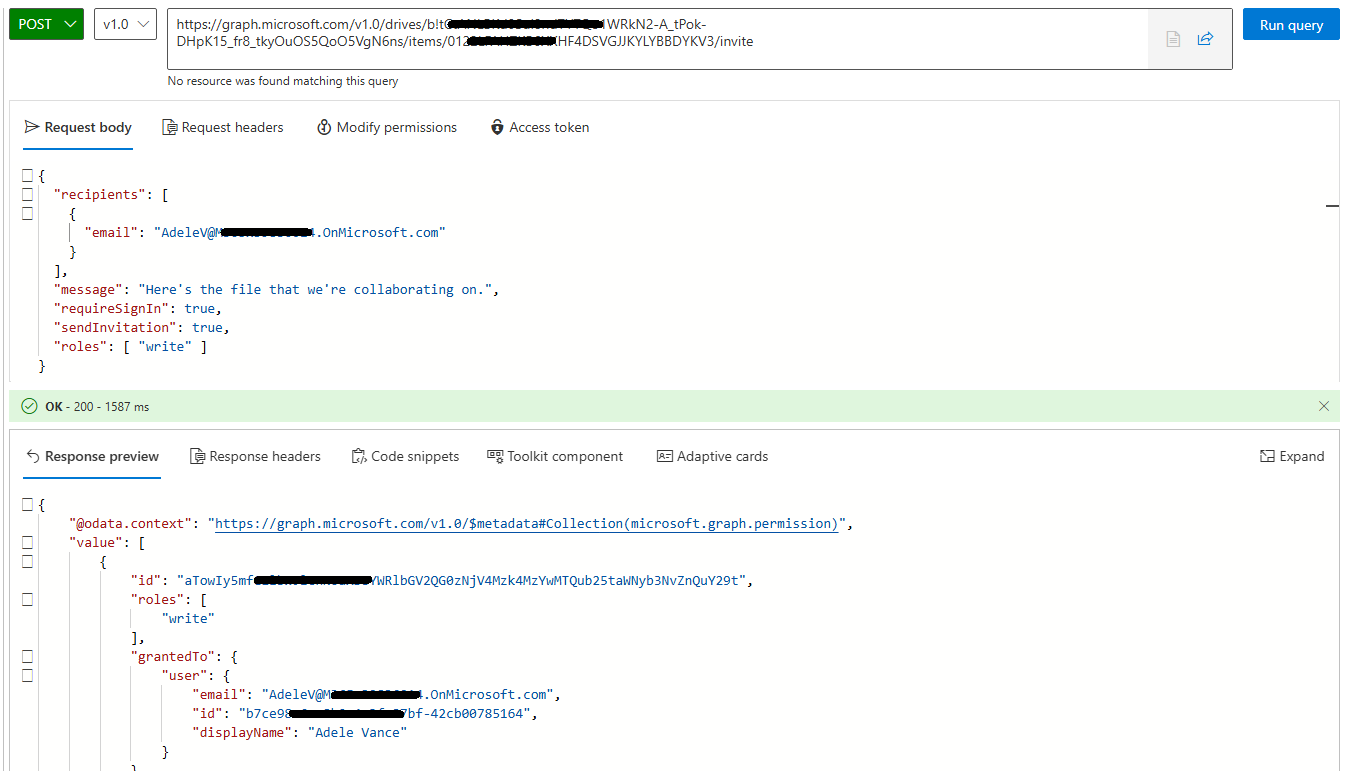
Task: Click the Response headers copy-style icon
Action: coord(196,456)
